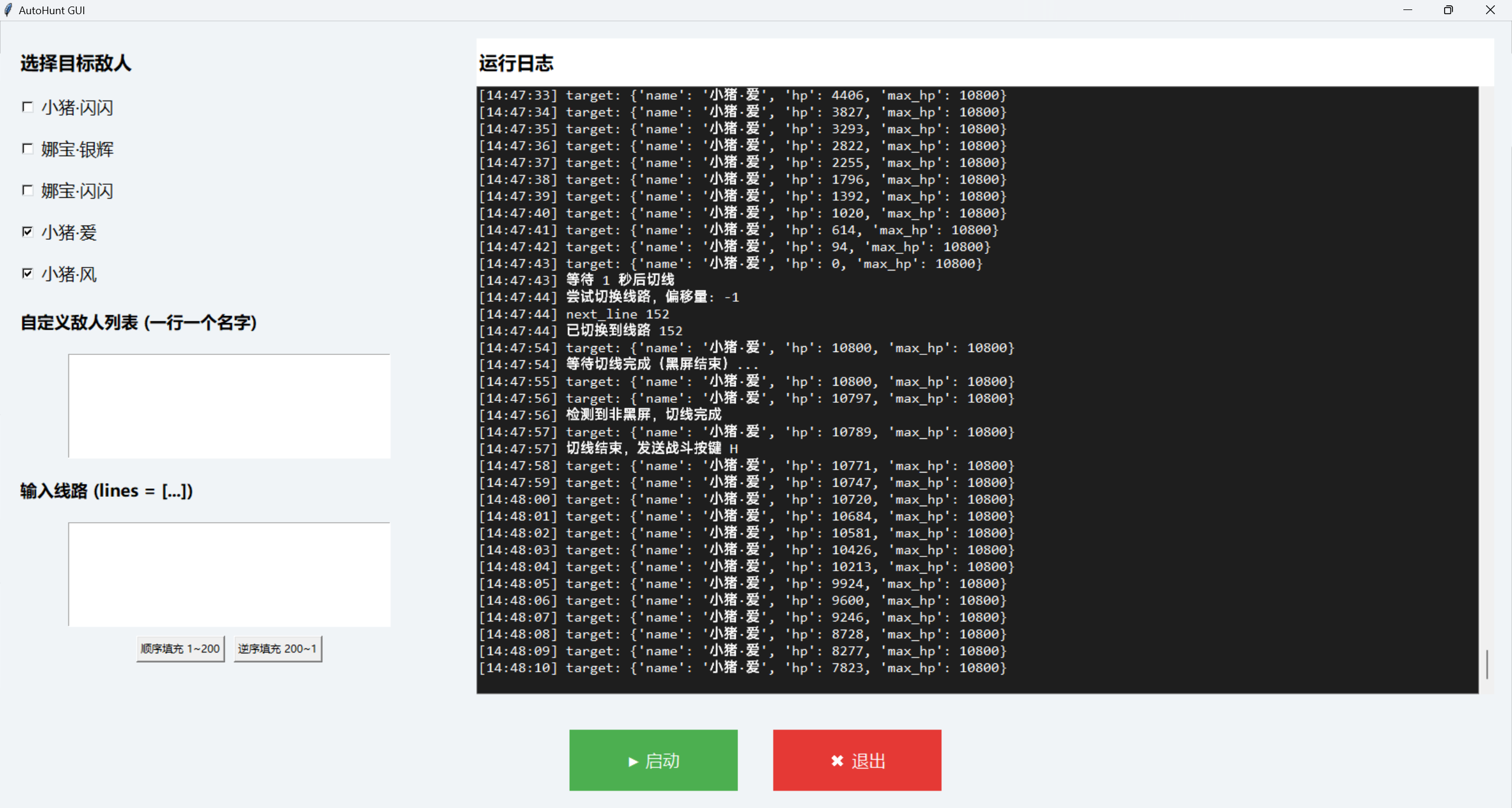
Task: Click the 'next_line 152' log entry
Action: pyautogui.click(x=617, y=314)
